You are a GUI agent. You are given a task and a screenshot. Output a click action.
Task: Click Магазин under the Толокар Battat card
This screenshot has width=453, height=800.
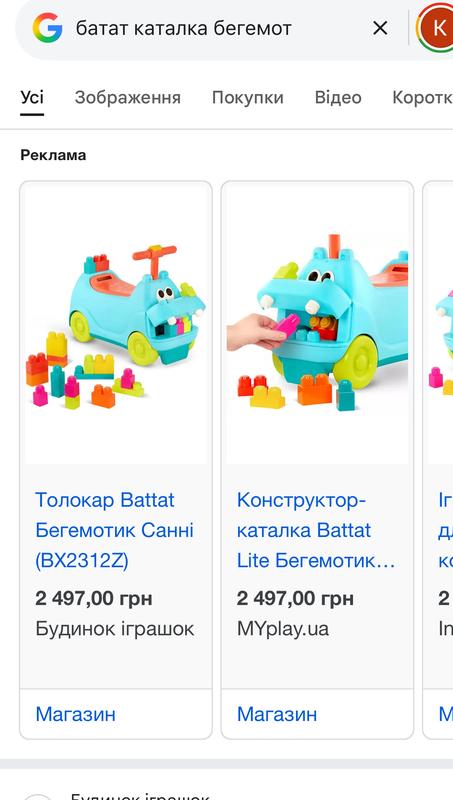(x=76, y=714)
